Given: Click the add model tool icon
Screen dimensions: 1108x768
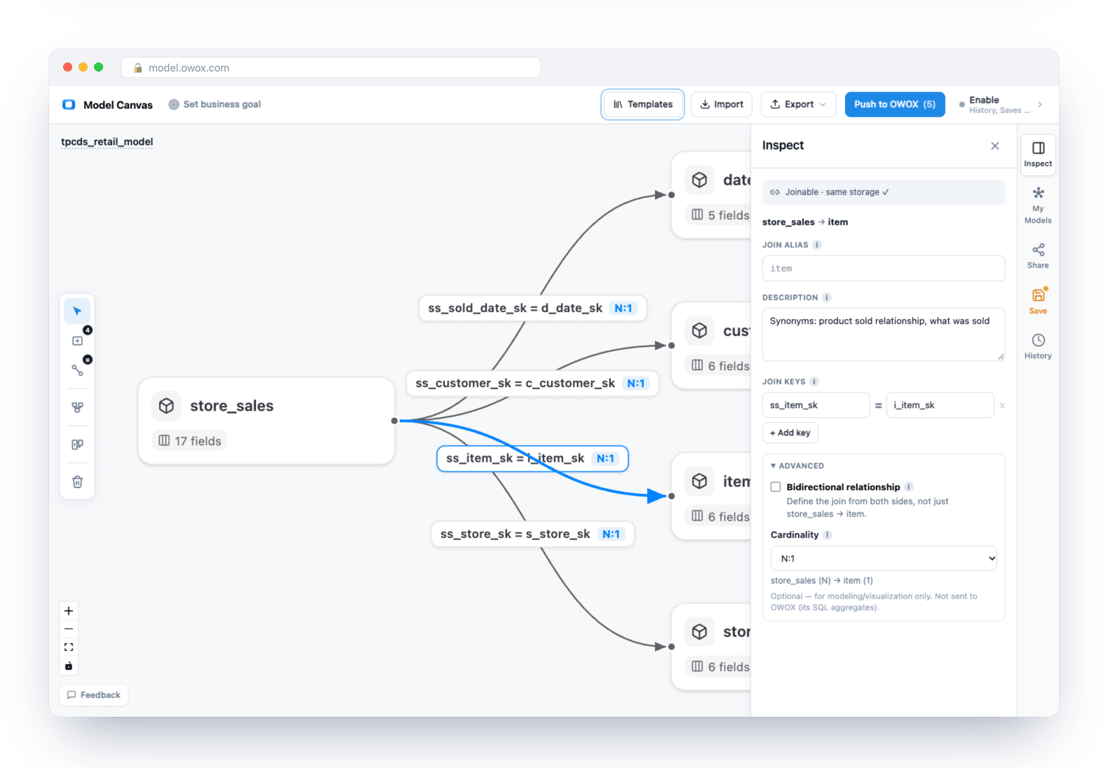Looking at the screenshot, I should [77, 341].
